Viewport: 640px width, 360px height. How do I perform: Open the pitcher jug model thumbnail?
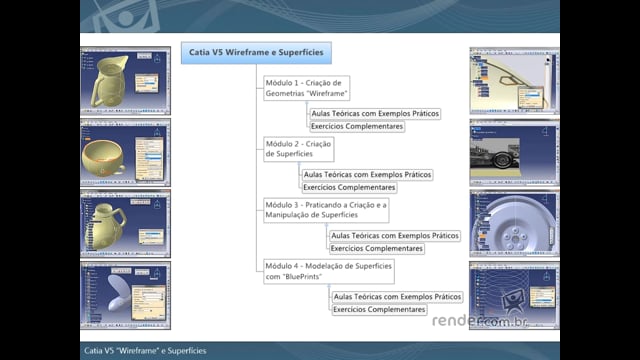point(125,81)
